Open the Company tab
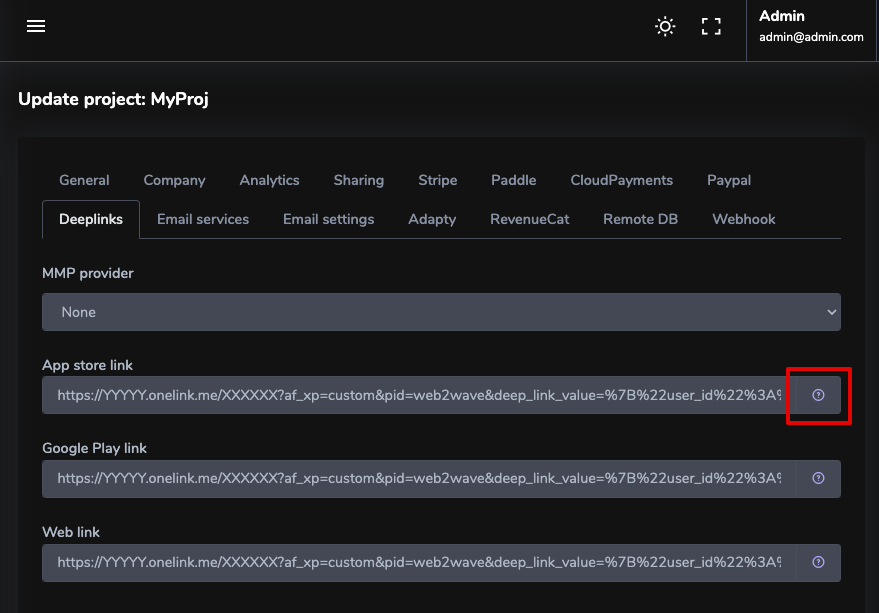 [x=174, y=180]
